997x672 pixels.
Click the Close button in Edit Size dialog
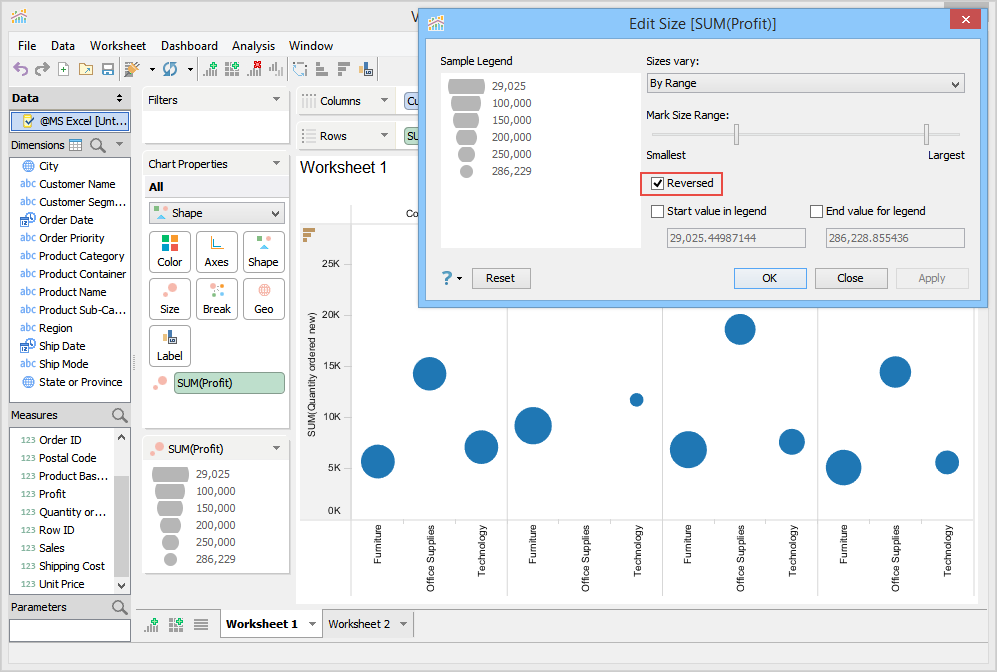click(x=851, y=278)
